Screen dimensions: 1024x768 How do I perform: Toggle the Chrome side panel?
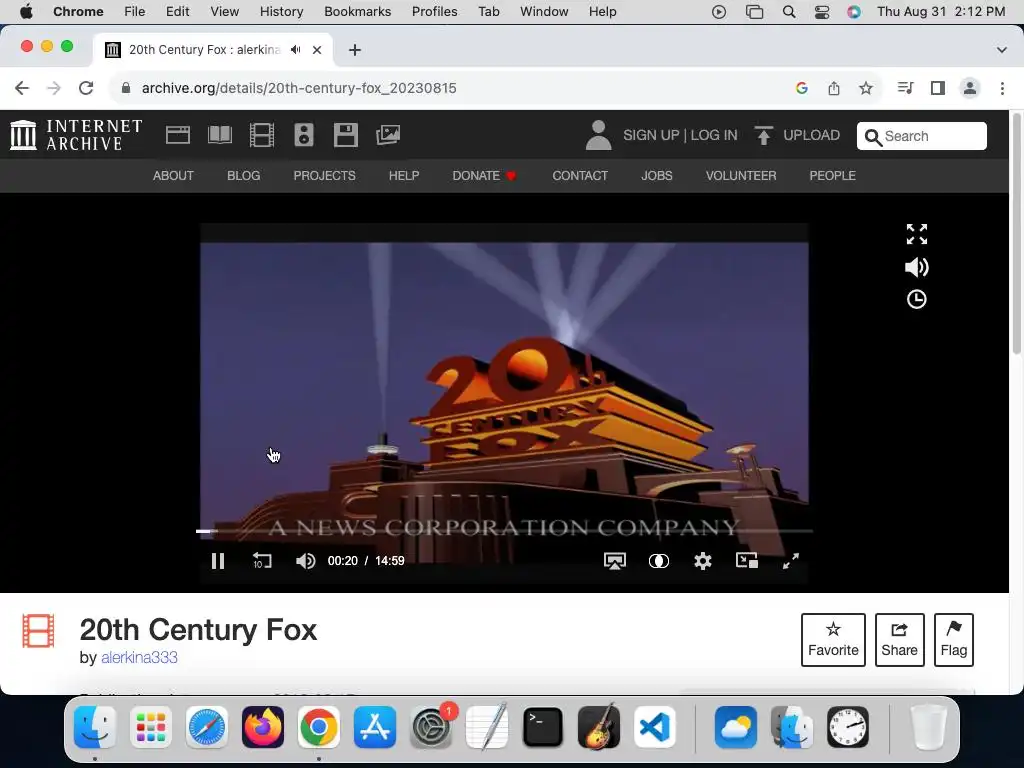pos(938,88)
